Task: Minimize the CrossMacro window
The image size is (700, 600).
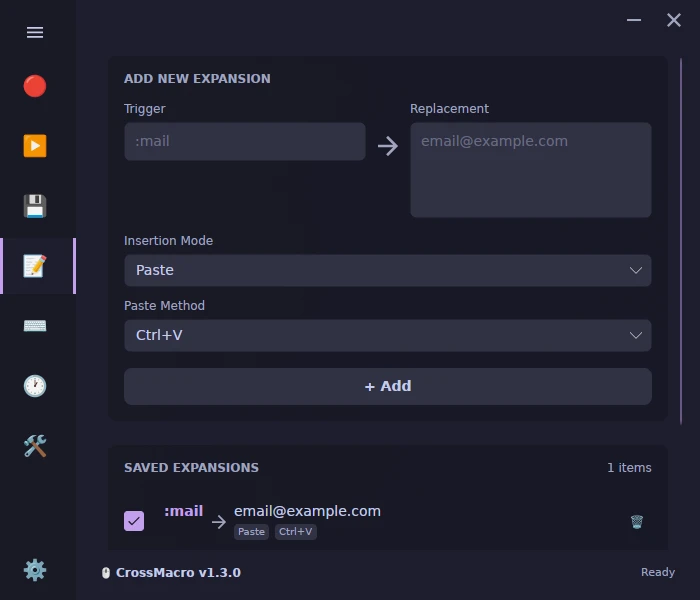Action: click(634, 20)
